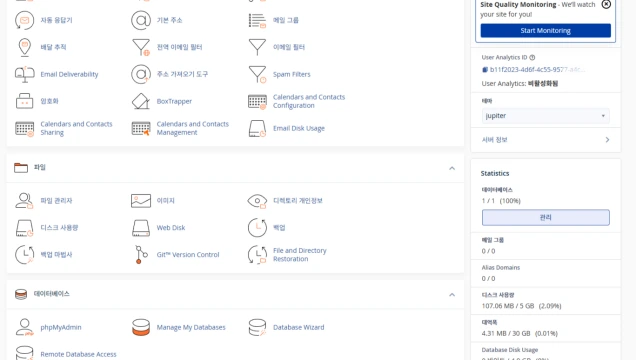
Task: Click the Start Monitoring button
Action: click(546, 30)
